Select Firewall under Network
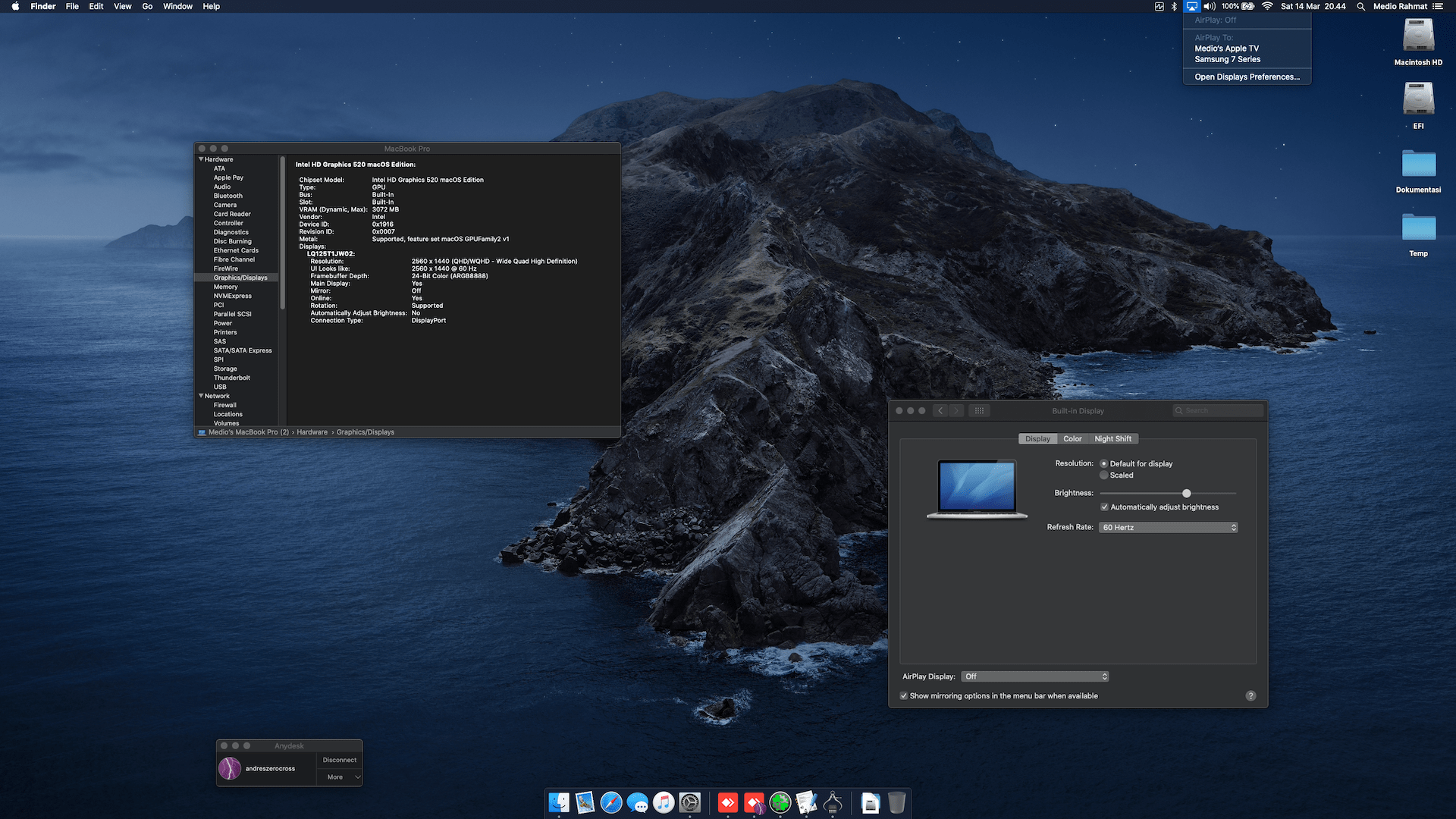The width and height of the screenshot is (1456, 819). (224, 405)
